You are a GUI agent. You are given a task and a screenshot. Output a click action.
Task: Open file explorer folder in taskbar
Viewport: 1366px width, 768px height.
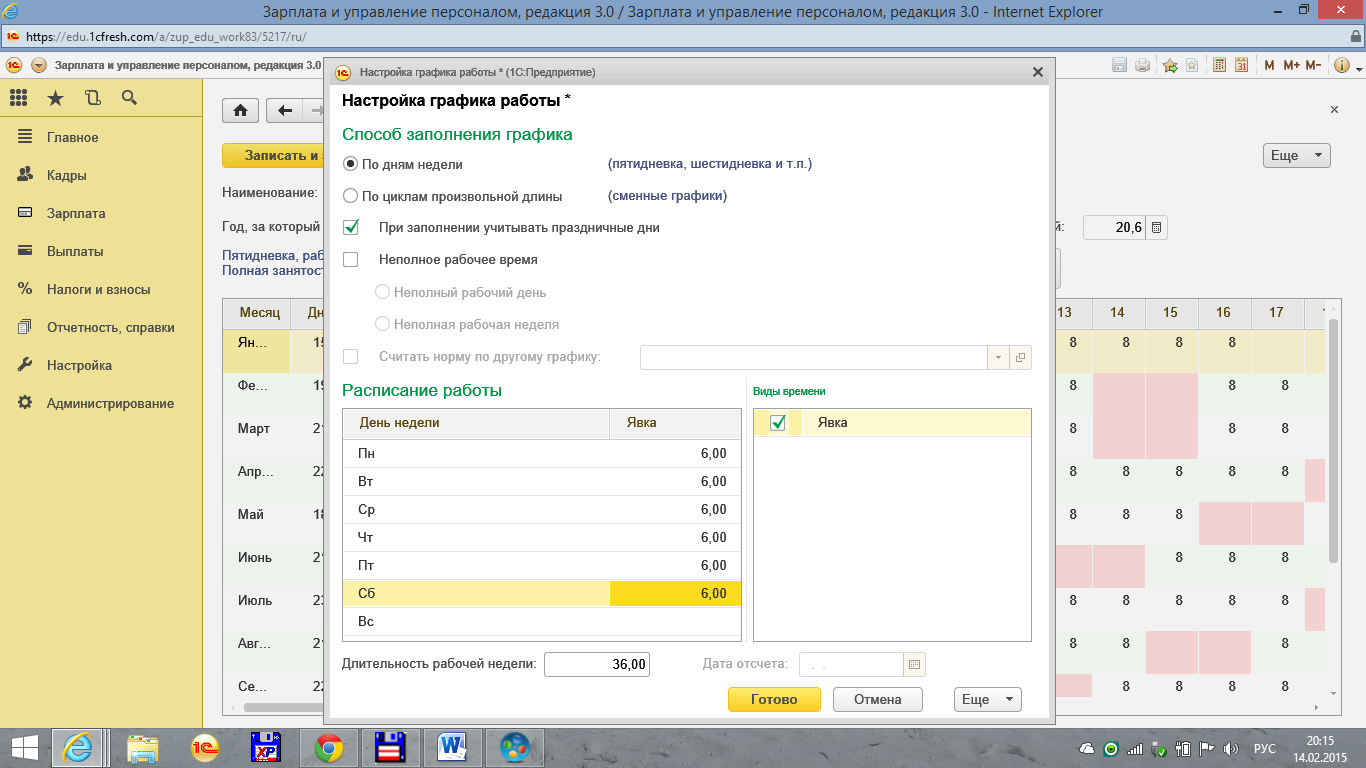click(x=142, y=747)
